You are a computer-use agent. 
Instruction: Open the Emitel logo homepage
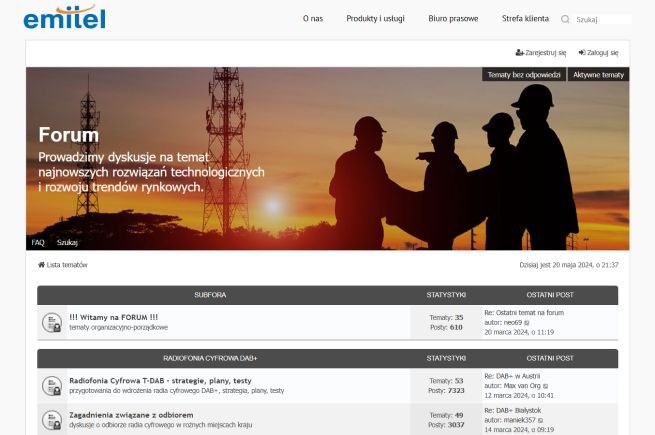(x=64, y=18)
